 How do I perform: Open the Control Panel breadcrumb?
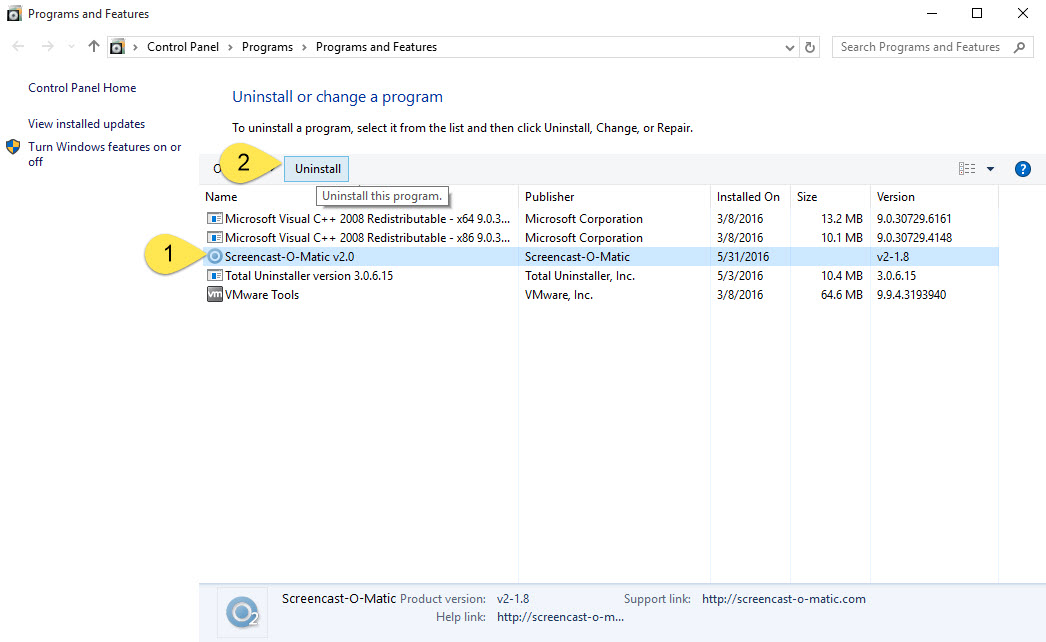coord(183,47)
